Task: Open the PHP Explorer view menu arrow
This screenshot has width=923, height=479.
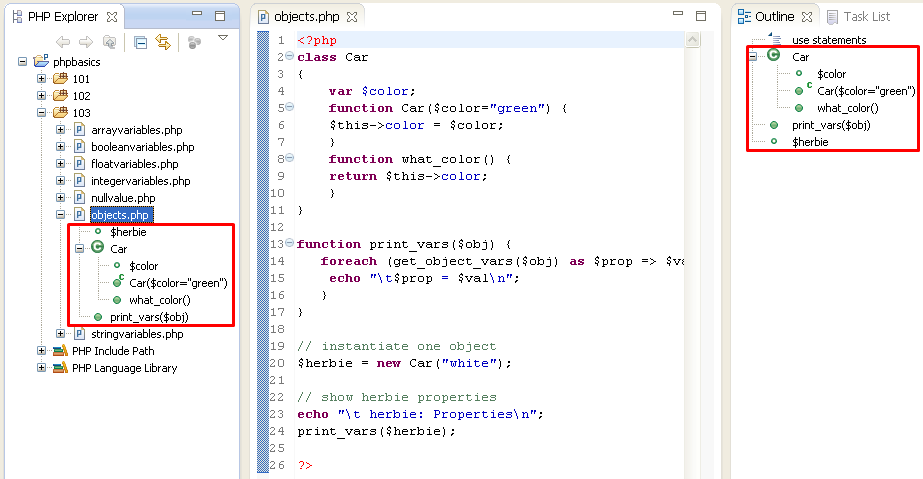Action: click(x=223, y=38)
